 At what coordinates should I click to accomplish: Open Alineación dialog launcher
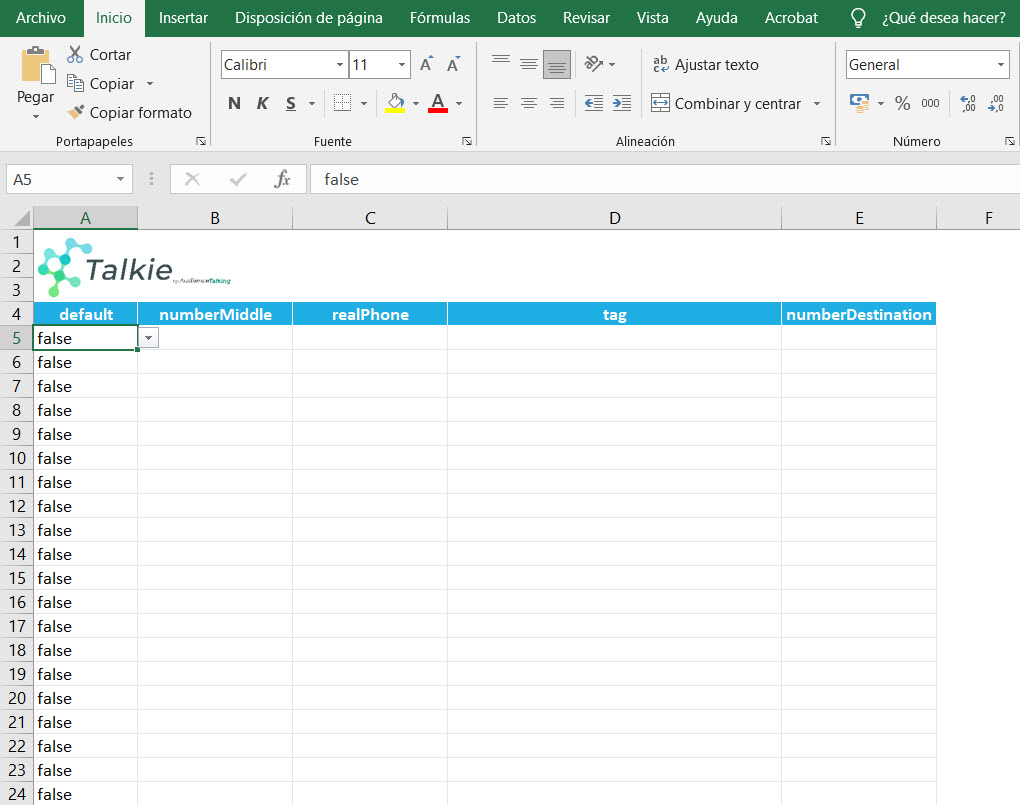point(825,141)
